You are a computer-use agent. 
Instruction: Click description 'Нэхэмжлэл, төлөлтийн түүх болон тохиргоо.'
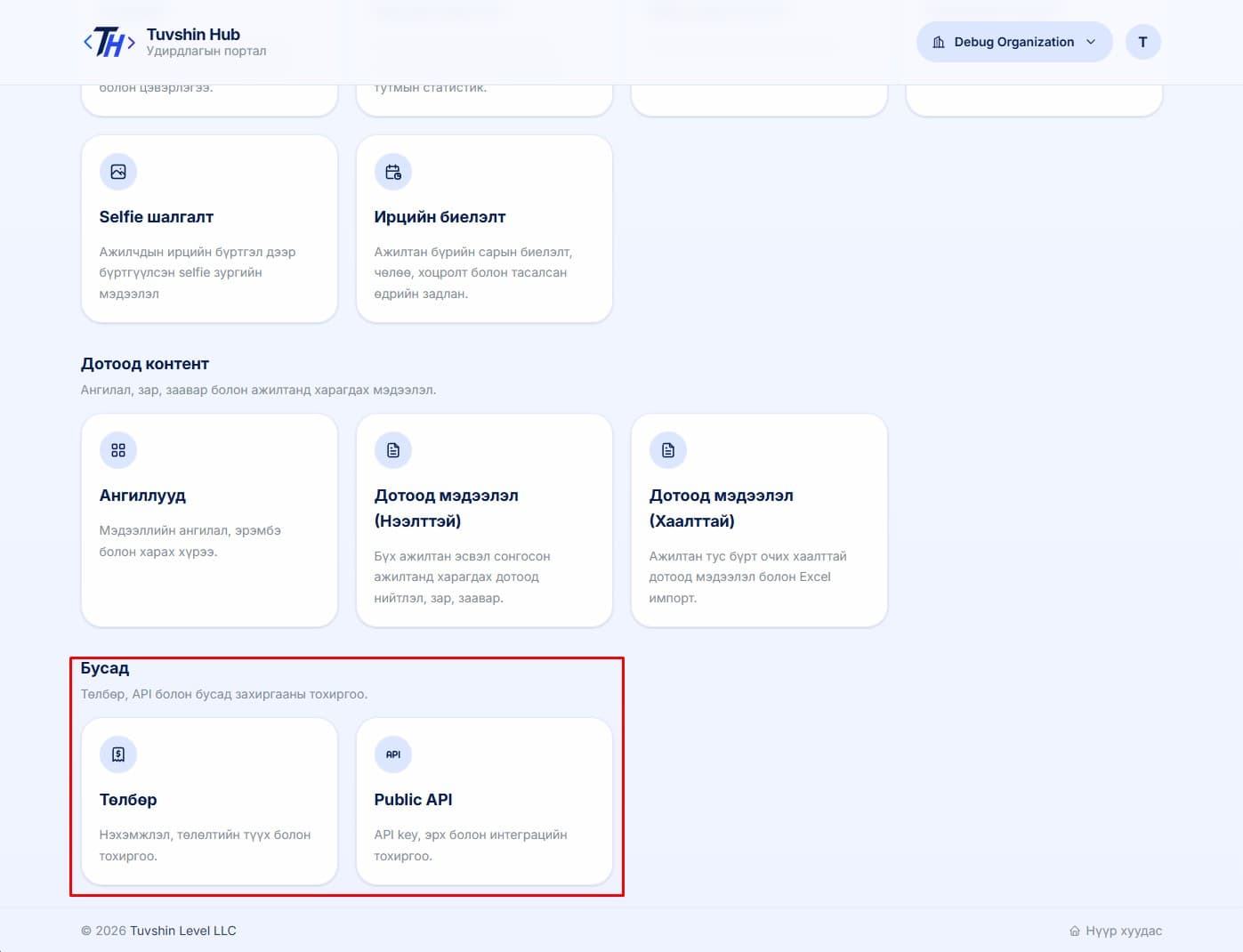(x=205, y=845)
